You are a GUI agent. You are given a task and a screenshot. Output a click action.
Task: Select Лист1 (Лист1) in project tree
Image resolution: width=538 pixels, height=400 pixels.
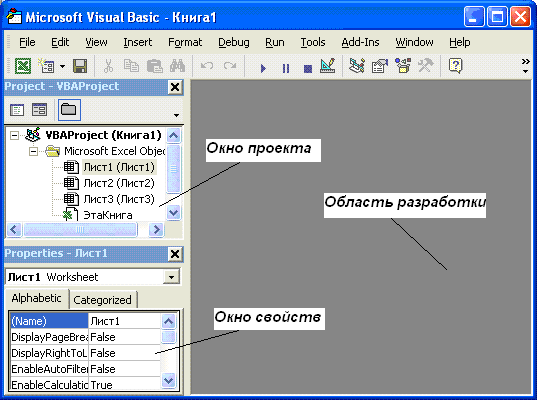(x=119, y=167)
